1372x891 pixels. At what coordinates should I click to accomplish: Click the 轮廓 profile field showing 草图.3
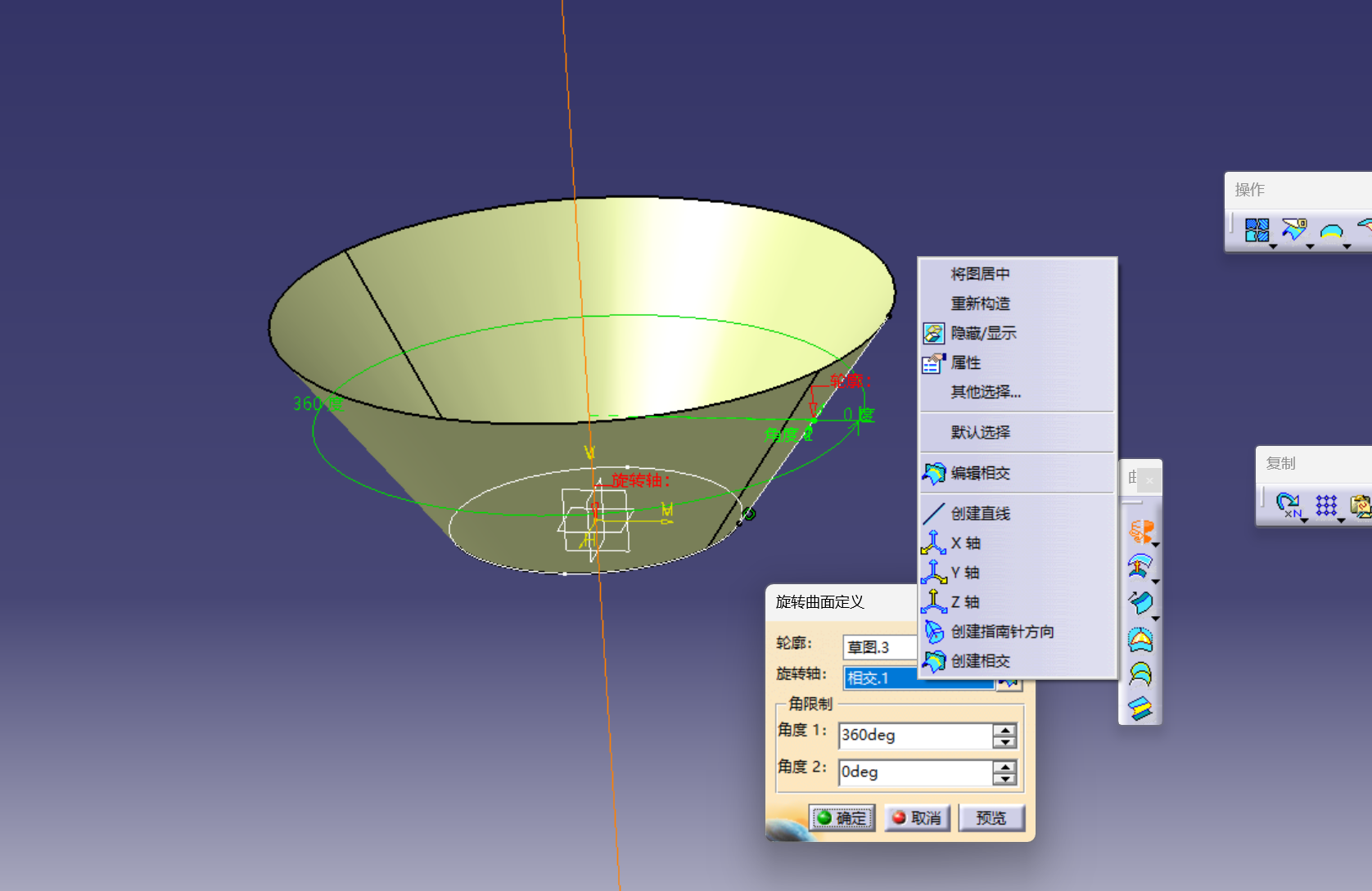pos(880,647)
